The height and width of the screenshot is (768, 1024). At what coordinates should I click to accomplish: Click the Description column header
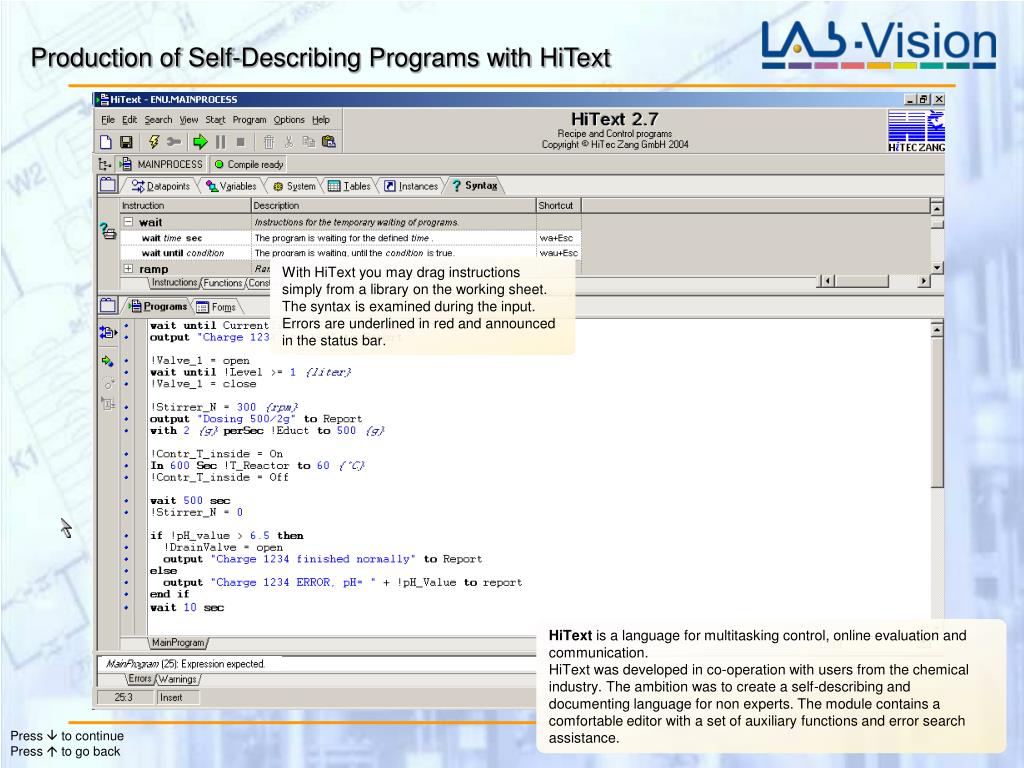coord(394,206)
